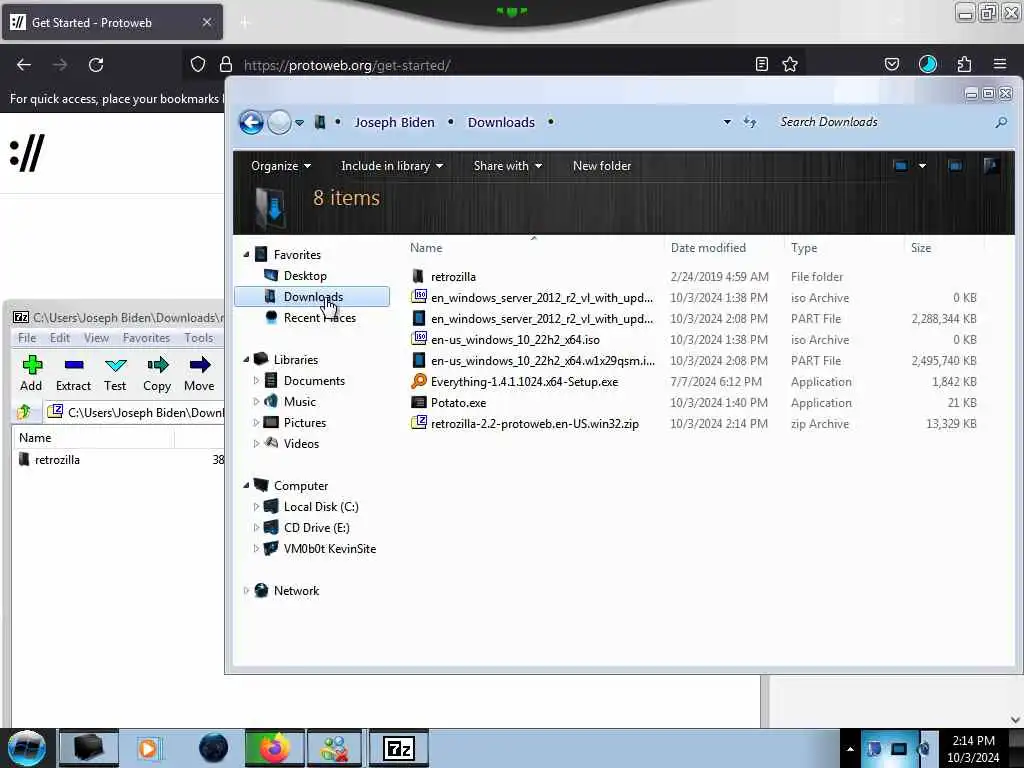Click the Firefox back arrow

click(x=24, y=65)
